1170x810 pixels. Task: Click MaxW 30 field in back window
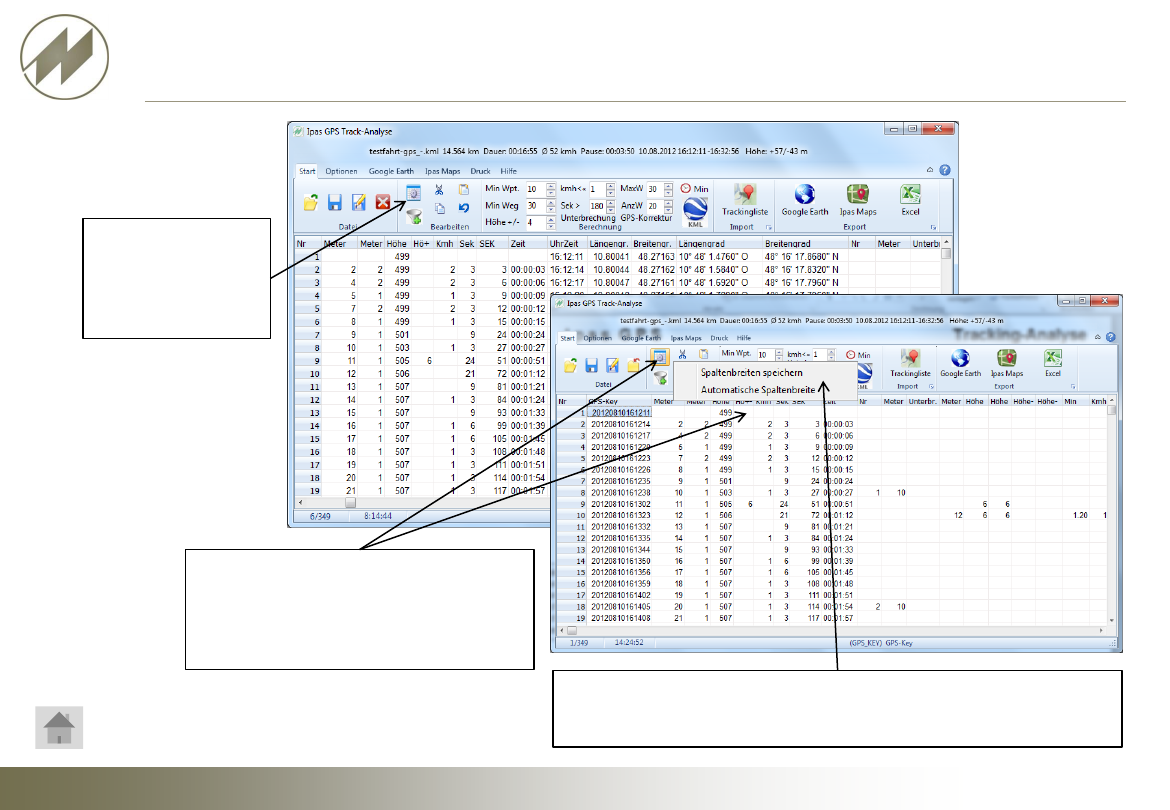coord(654,189)
